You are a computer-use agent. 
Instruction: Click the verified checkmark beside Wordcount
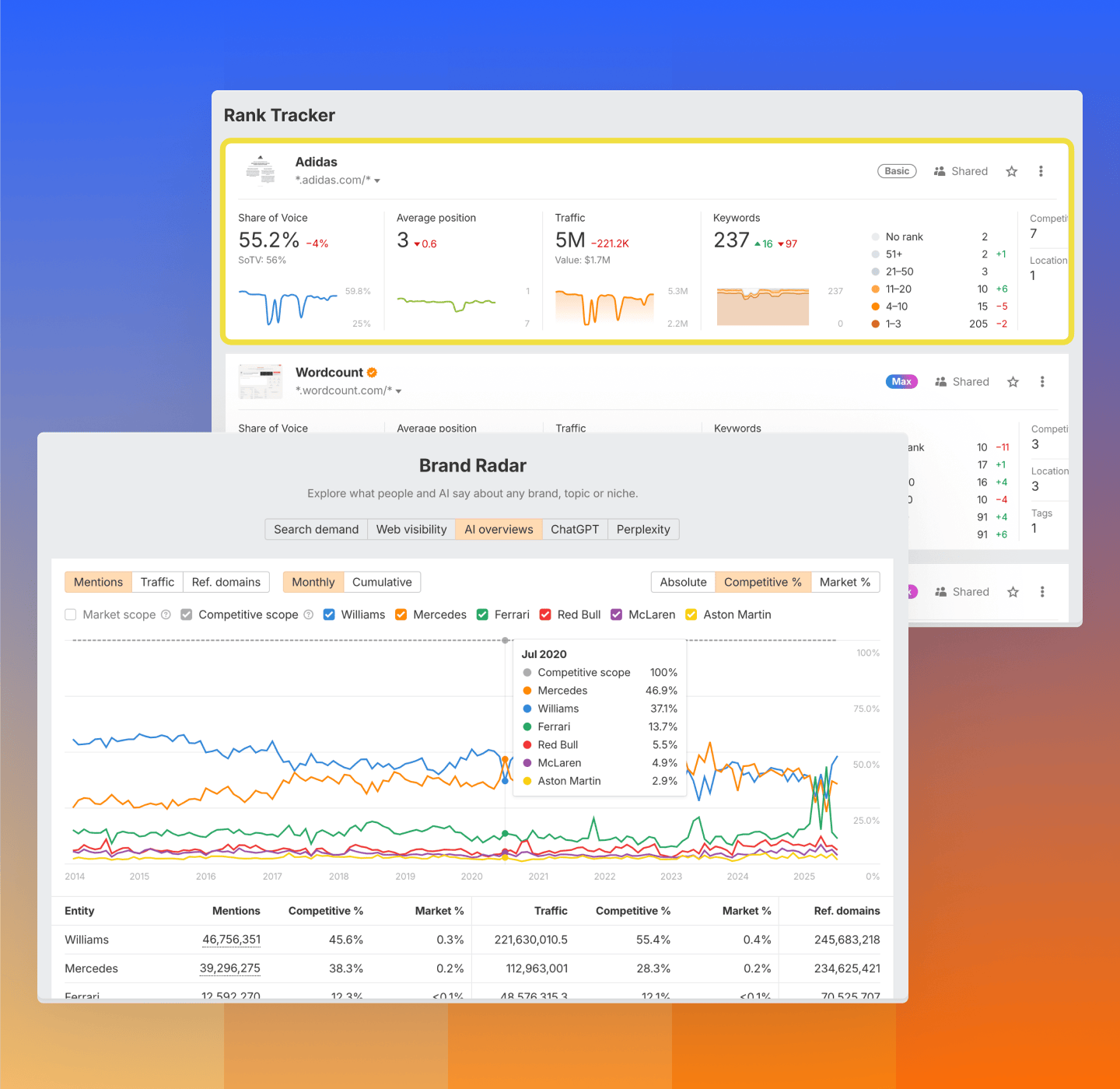pyautogui.click(x=372, y=372)
